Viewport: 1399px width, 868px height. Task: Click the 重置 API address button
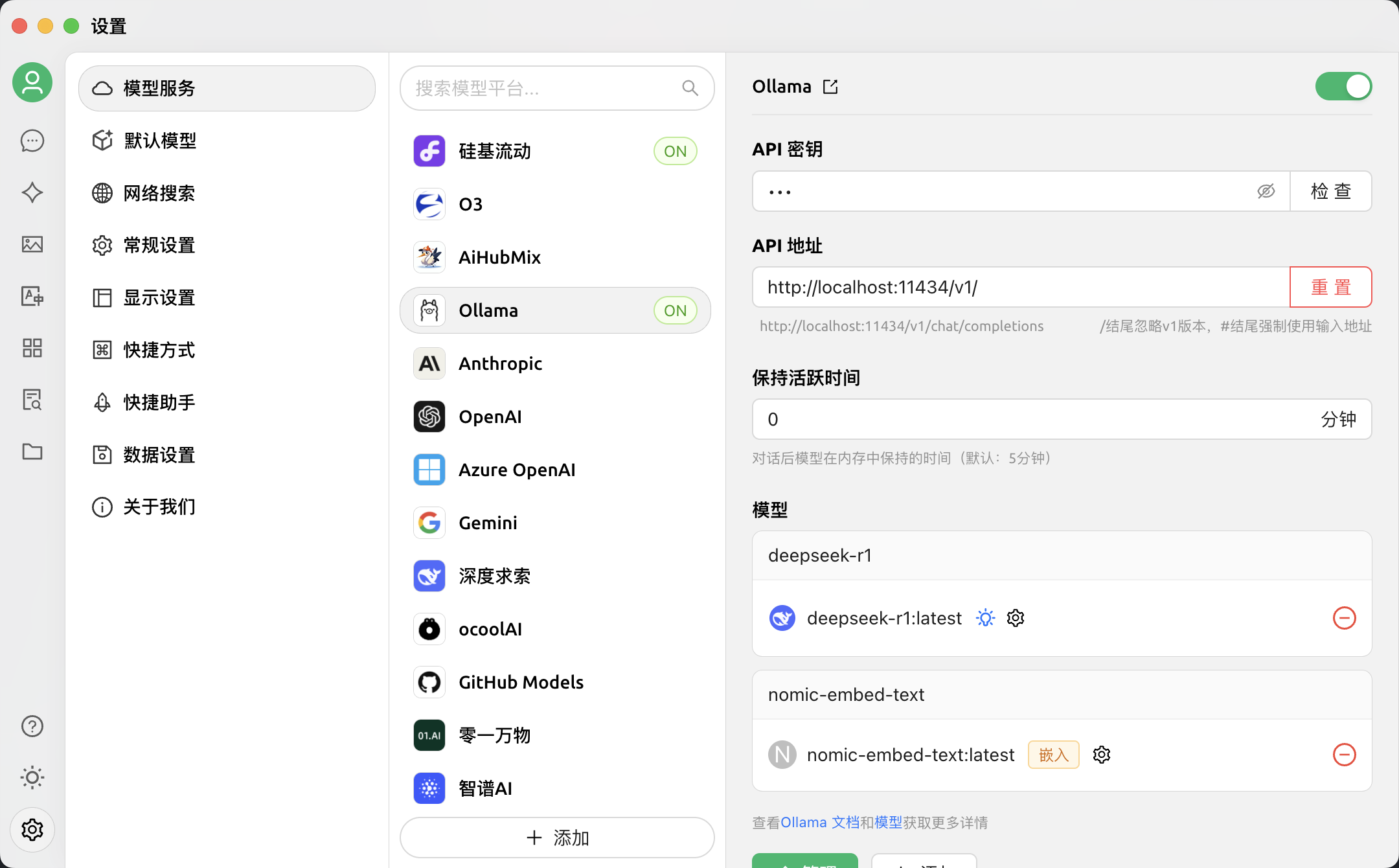tap(1331, 287)
